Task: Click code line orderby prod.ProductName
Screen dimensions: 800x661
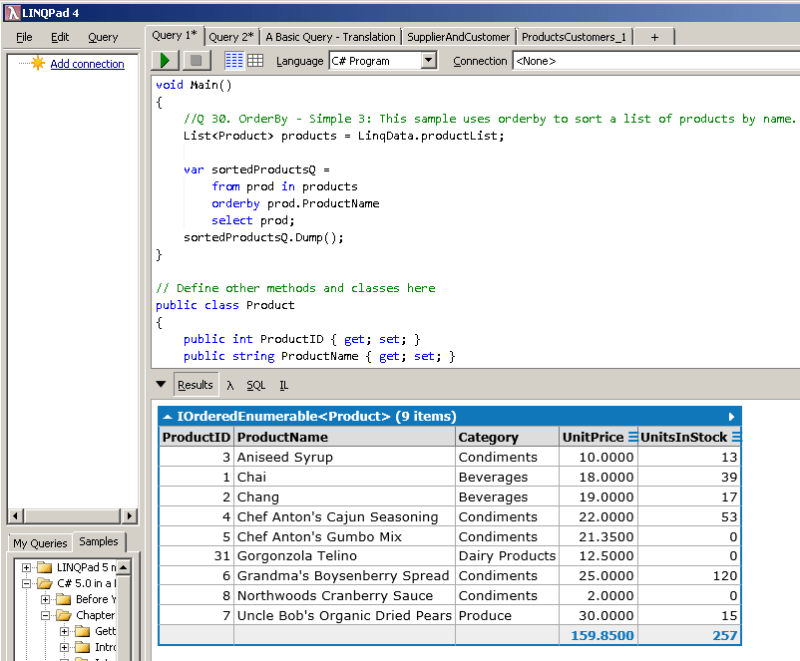Action: [295, 204]
